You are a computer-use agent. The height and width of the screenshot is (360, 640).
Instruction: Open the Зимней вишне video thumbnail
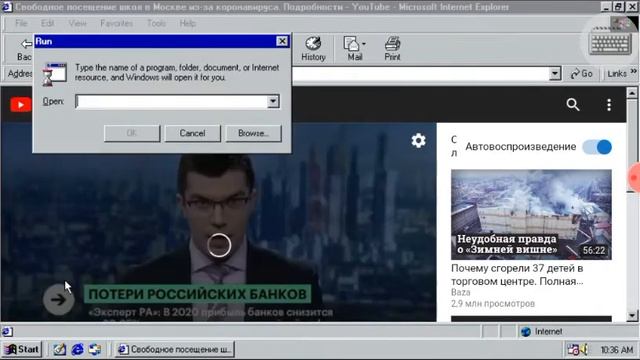pyautogui.click(x=531, y=215)
